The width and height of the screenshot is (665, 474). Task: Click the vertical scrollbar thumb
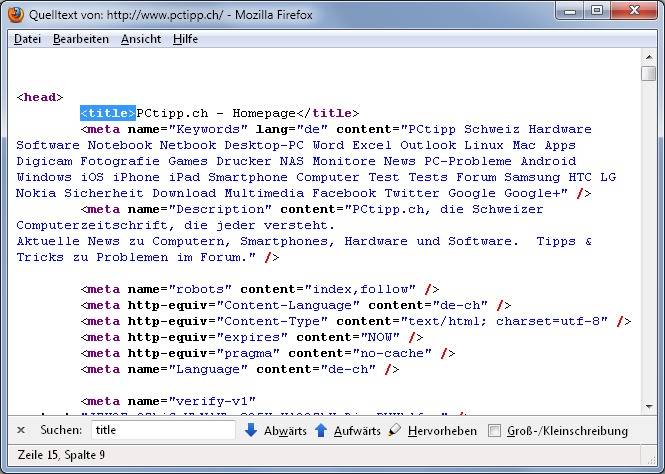coord(648,74)
